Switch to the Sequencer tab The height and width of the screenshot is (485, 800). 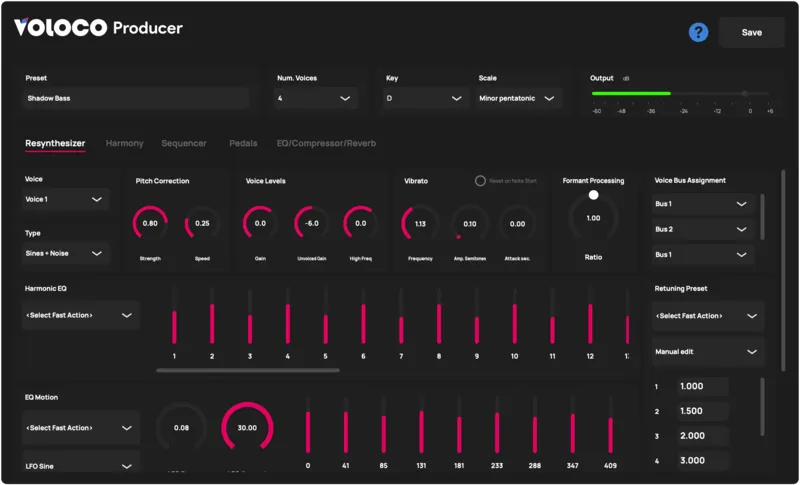184,144
